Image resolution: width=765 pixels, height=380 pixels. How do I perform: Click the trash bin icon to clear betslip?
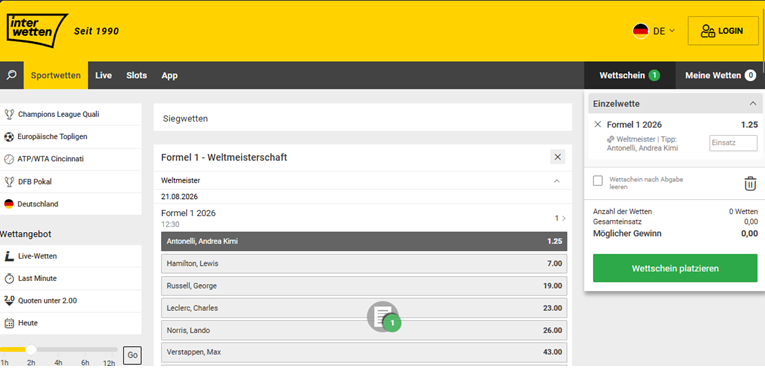tap(750, 183)
